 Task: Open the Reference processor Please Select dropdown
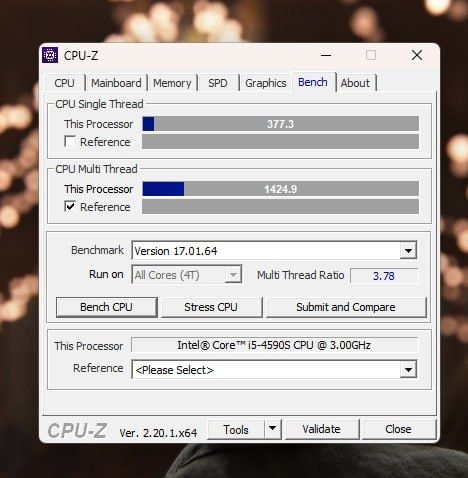[408, 369]
